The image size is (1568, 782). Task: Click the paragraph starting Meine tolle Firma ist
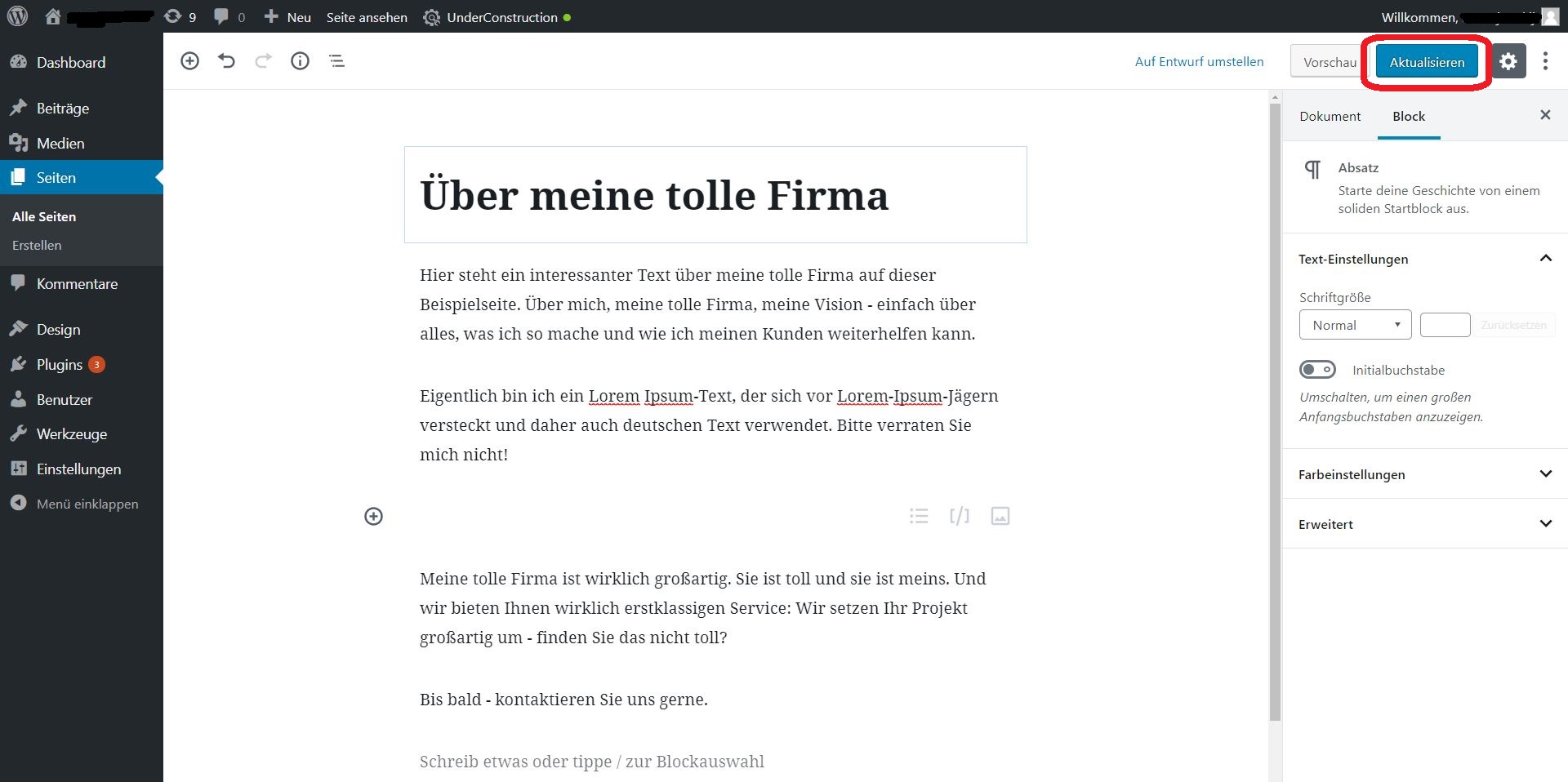click(703, 608)
